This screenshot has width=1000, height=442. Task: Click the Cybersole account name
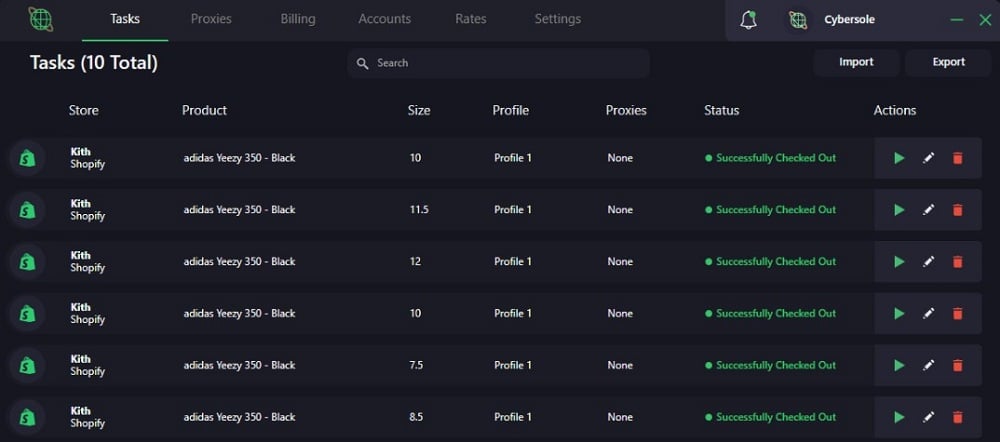click(x=849, y=20)
